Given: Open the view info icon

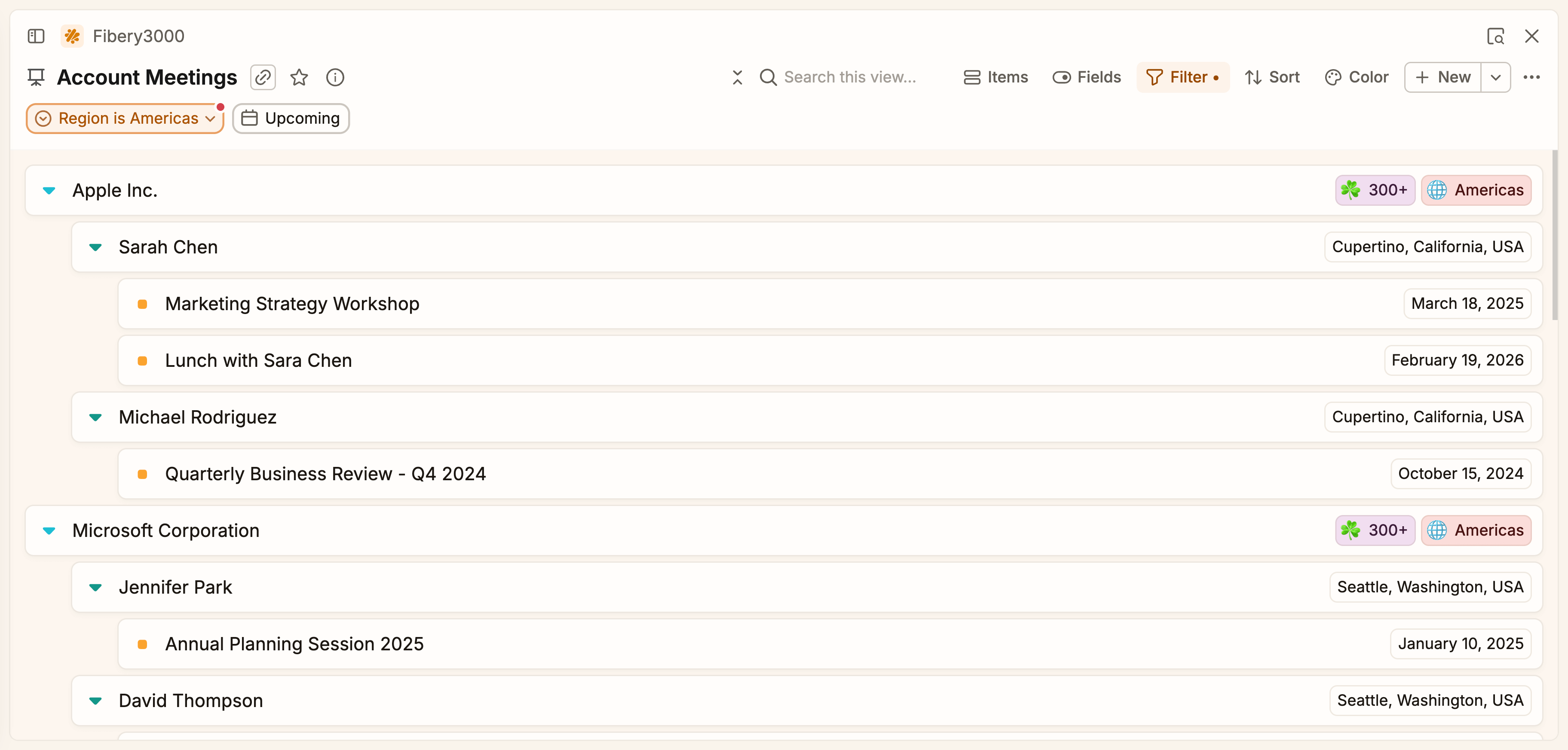Looking at the screenshot, I should point(335,77).
